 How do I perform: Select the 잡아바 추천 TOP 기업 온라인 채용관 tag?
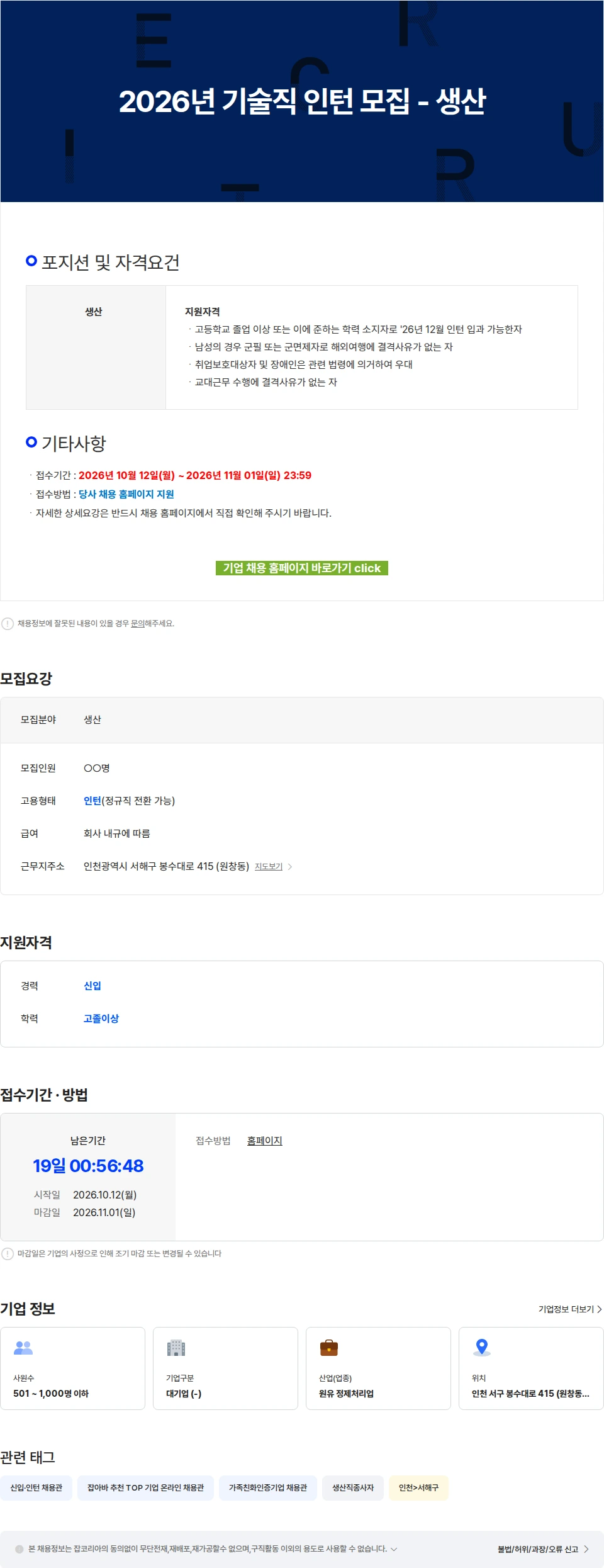coord(145,1488)
